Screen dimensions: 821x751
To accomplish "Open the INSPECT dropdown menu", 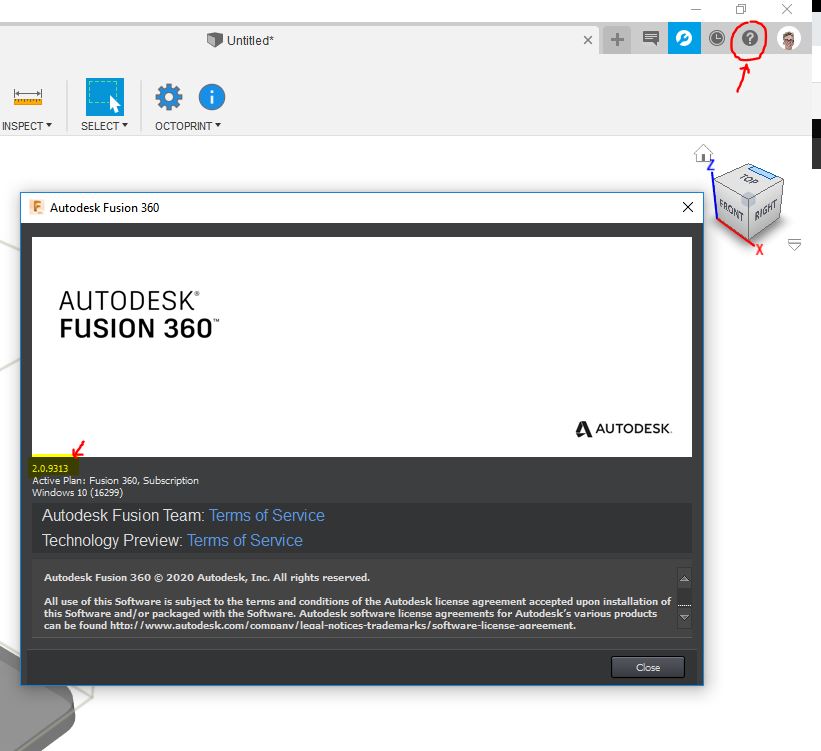I will [27, 126].
